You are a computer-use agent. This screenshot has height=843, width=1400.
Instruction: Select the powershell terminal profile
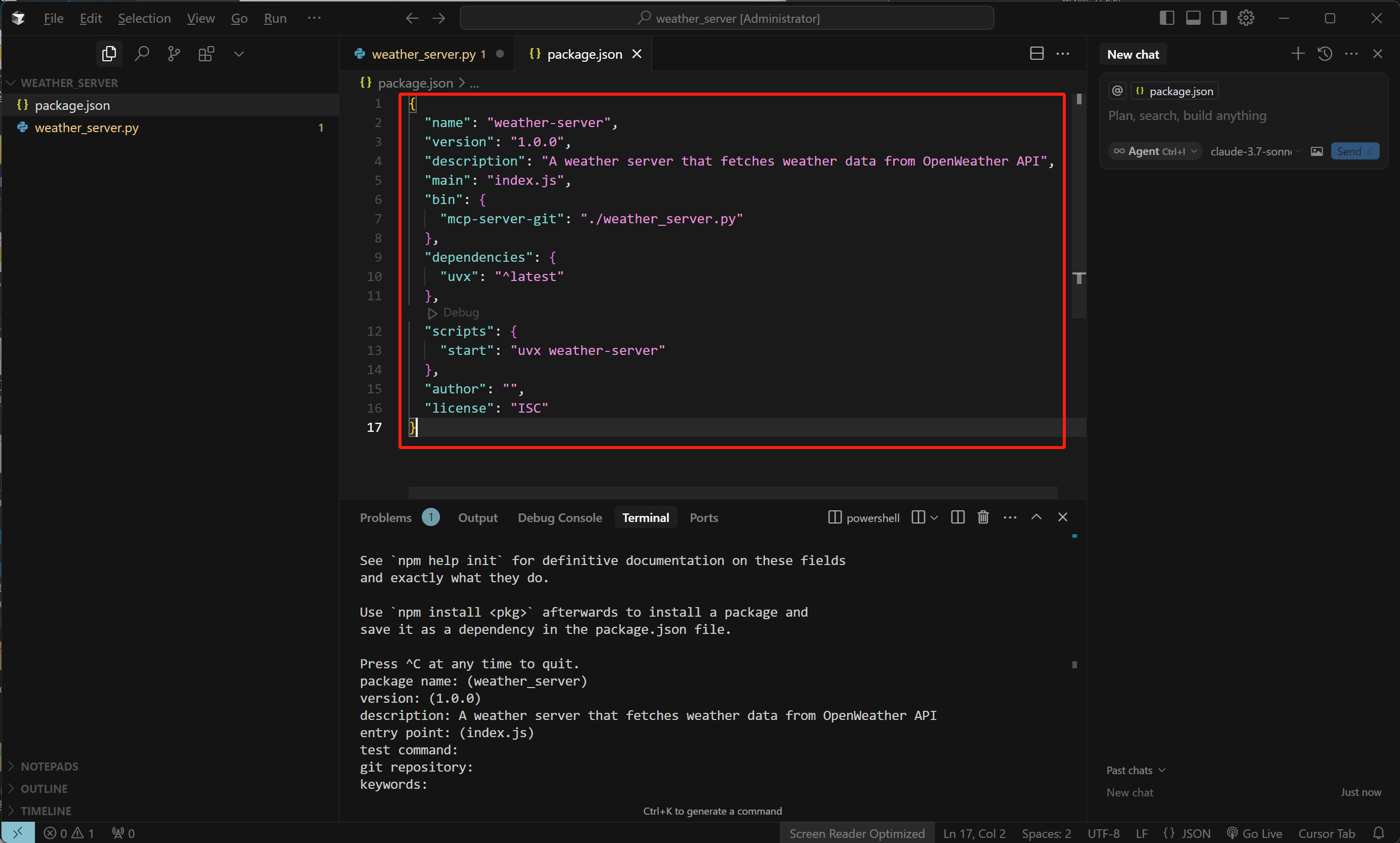pyautogui.click(x=864, y=517)
